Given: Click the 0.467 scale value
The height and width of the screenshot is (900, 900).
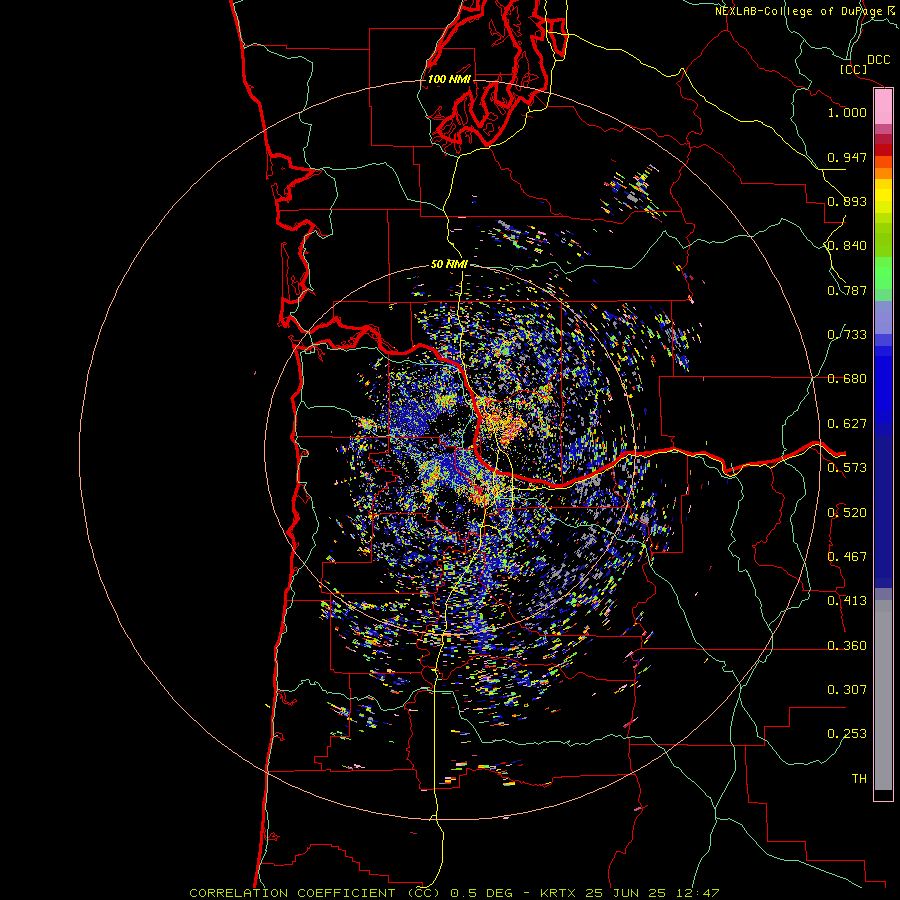Looking at the screenshot, I should pos(847,557).
